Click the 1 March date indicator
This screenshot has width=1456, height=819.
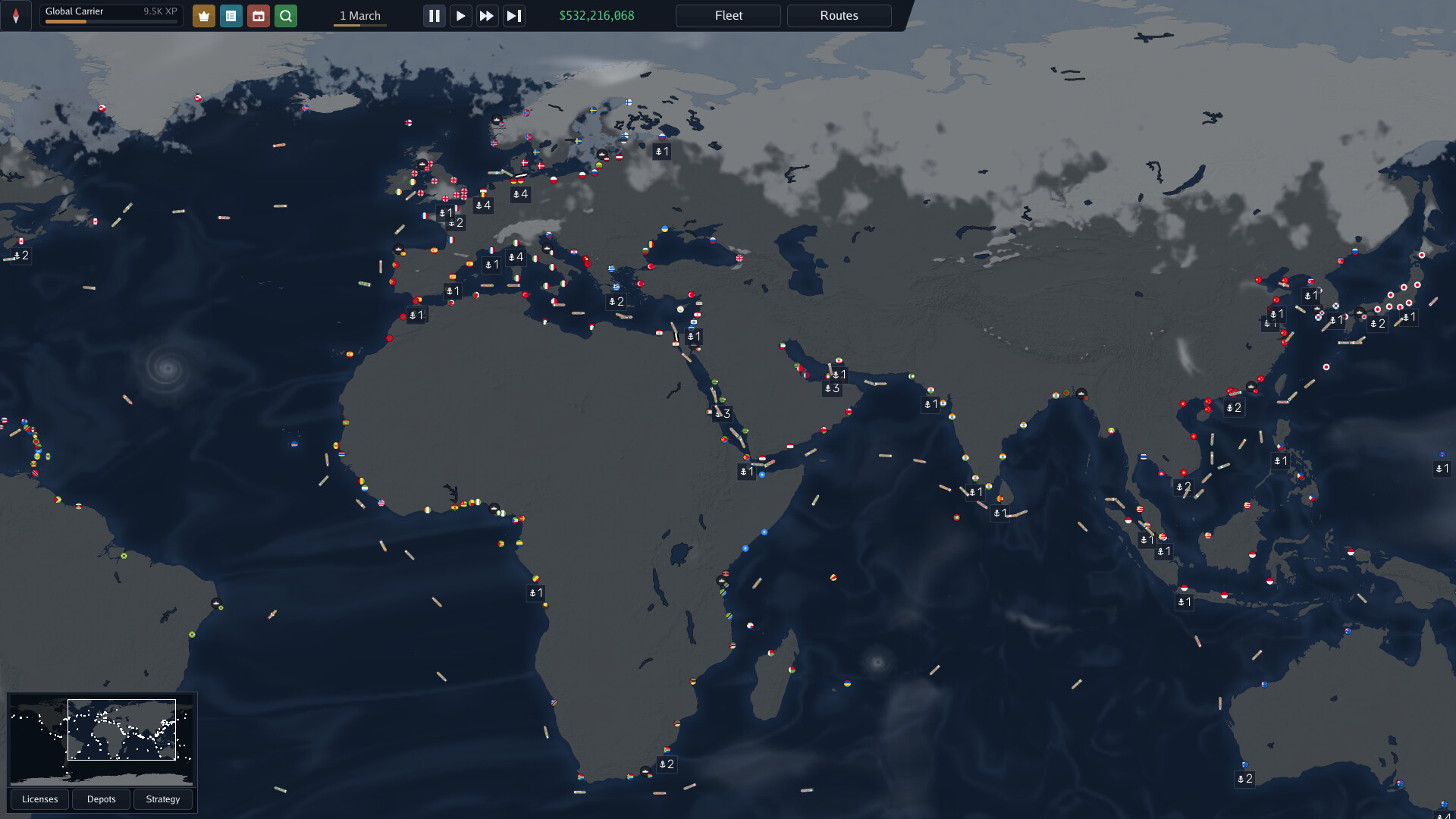(360, 16)
